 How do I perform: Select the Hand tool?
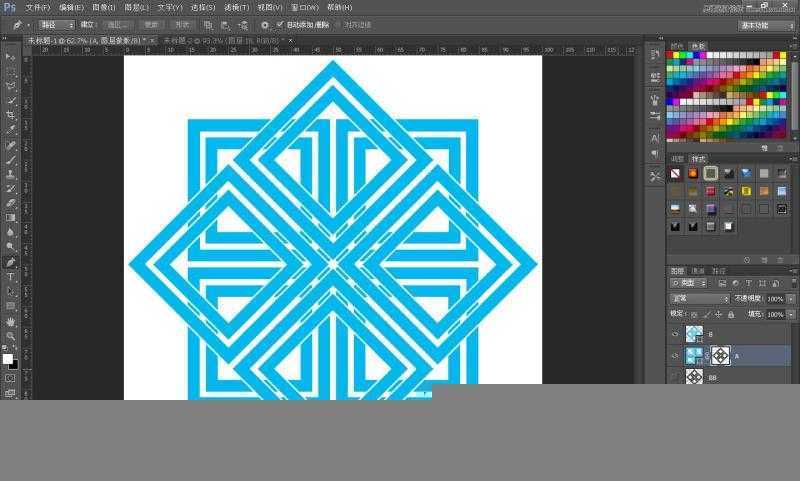point(10,321)
